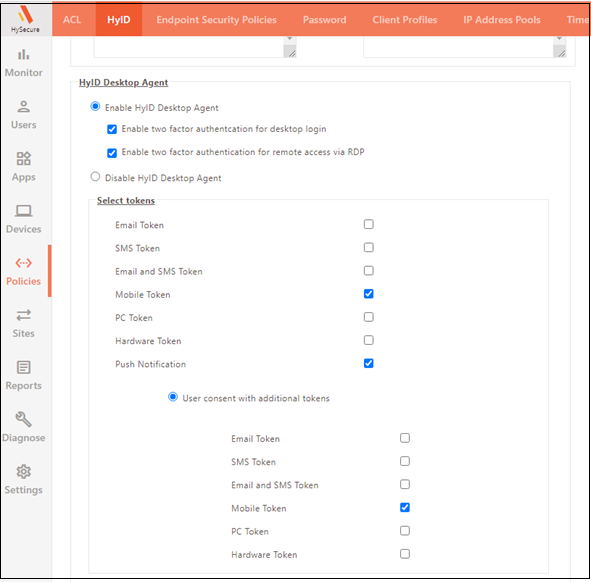Screen dimensions: 591x582
Task: Open the Devices laptop icon
Action: (x=23, y=211)
